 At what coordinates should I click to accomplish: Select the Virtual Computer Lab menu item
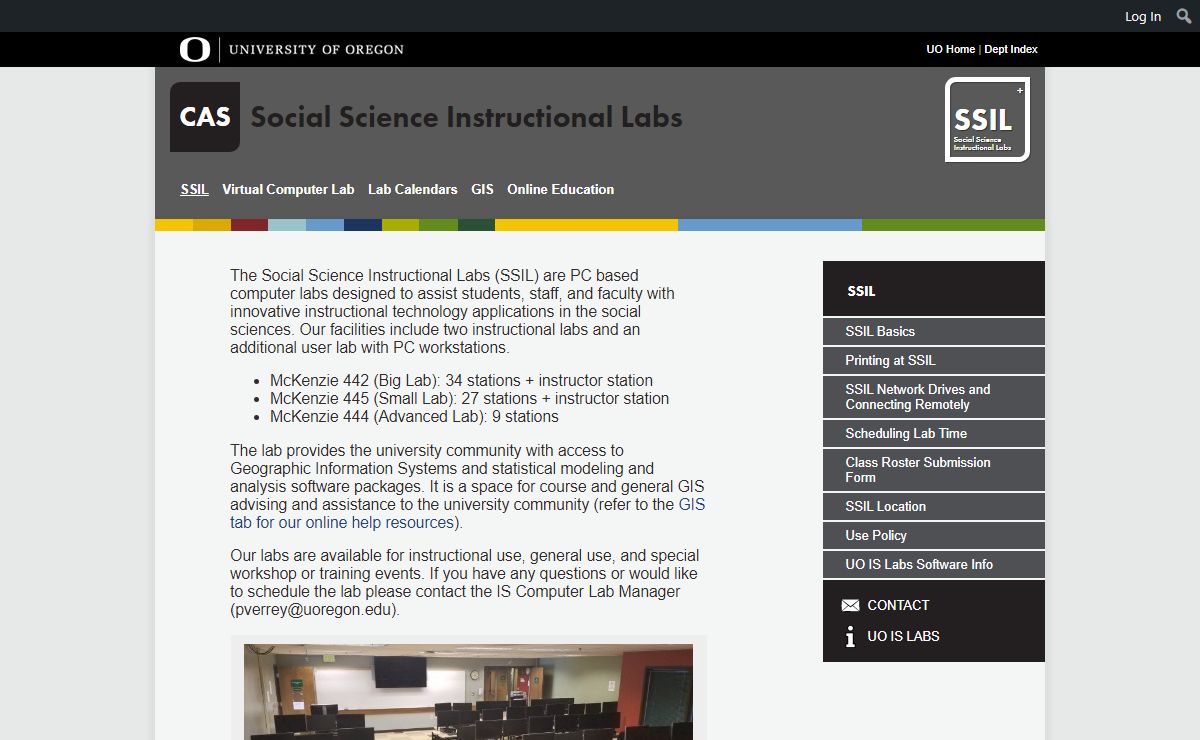pyautogui.click(x=288, y=189)
